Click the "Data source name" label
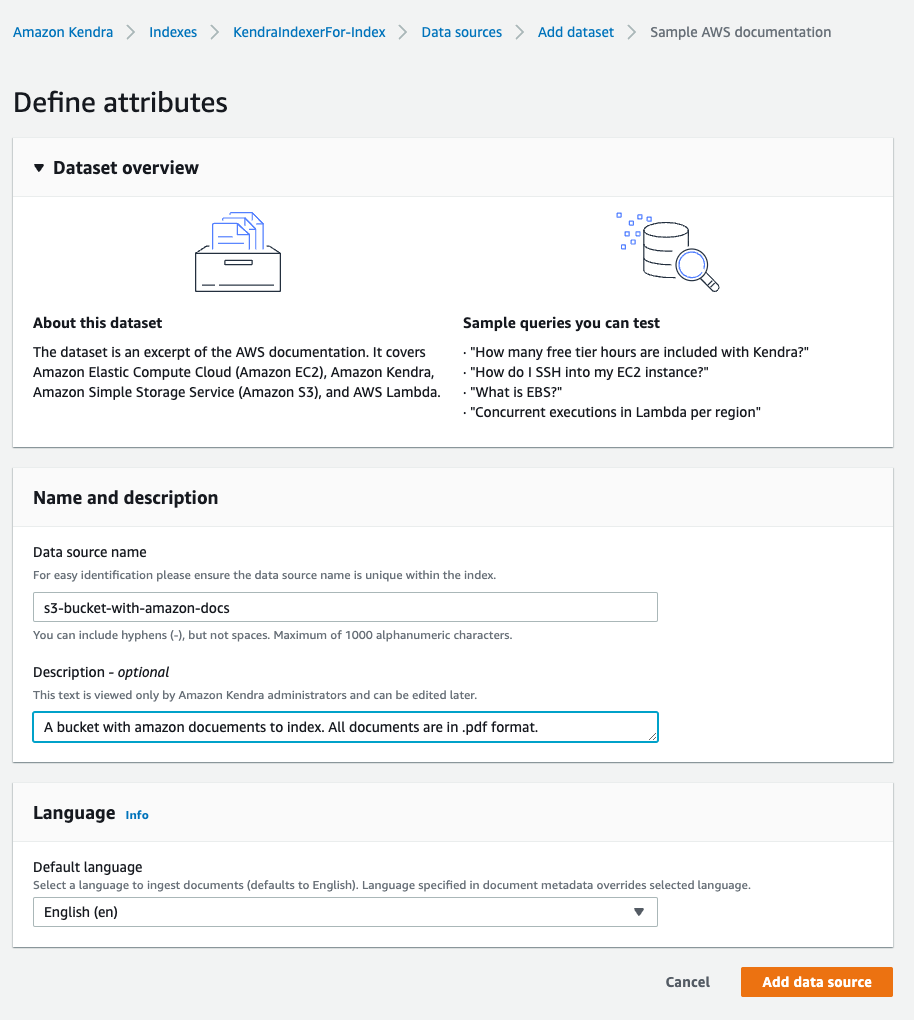Screen dimensions: 914x1020 coord(90,552)
